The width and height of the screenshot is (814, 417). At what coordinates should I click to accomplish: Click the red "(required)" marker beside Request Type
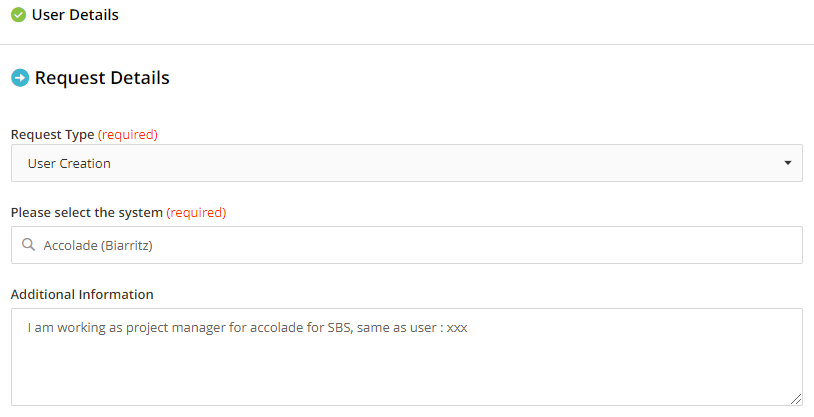128,134
